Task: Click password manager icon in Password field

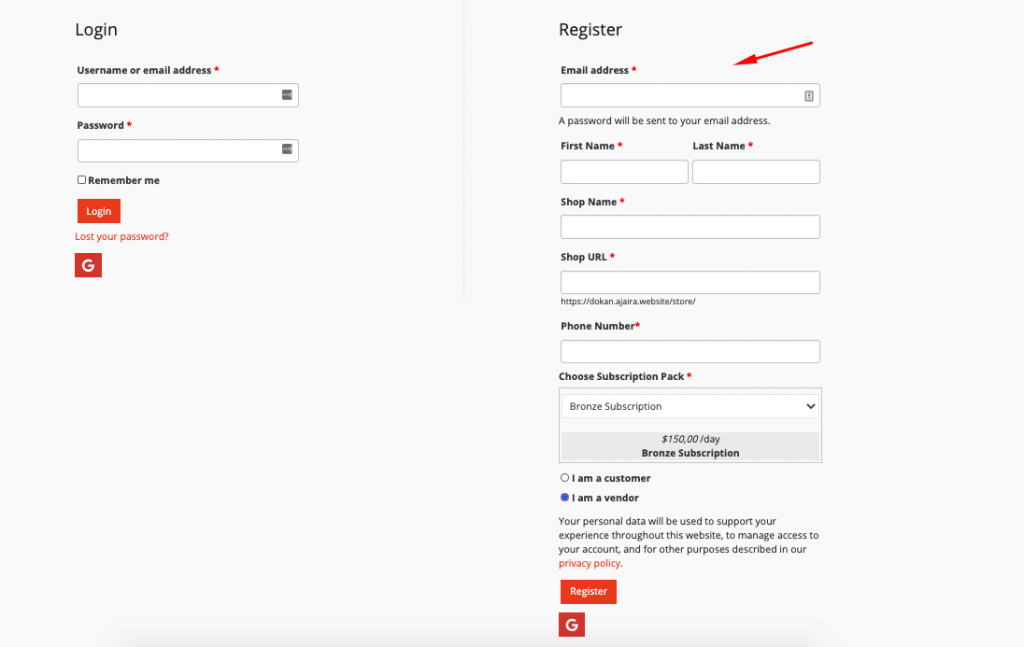Action: [x=287, y=149]
